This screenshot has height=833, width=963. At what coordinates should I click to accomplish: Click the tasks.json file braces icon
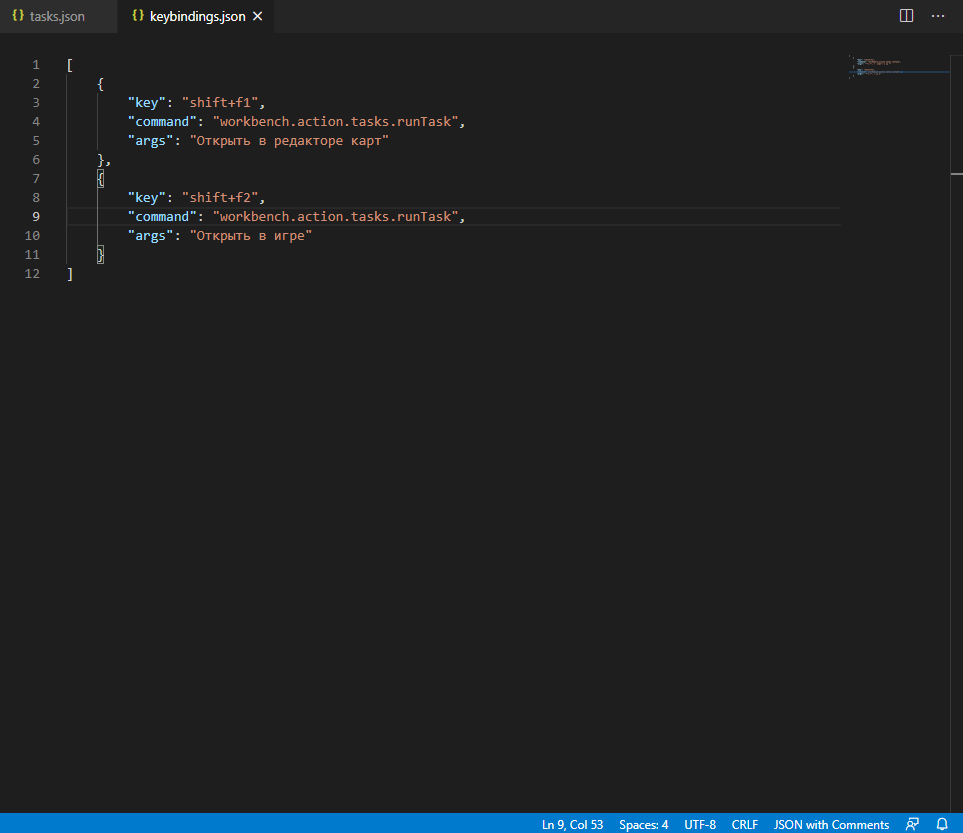pos(18,16)
